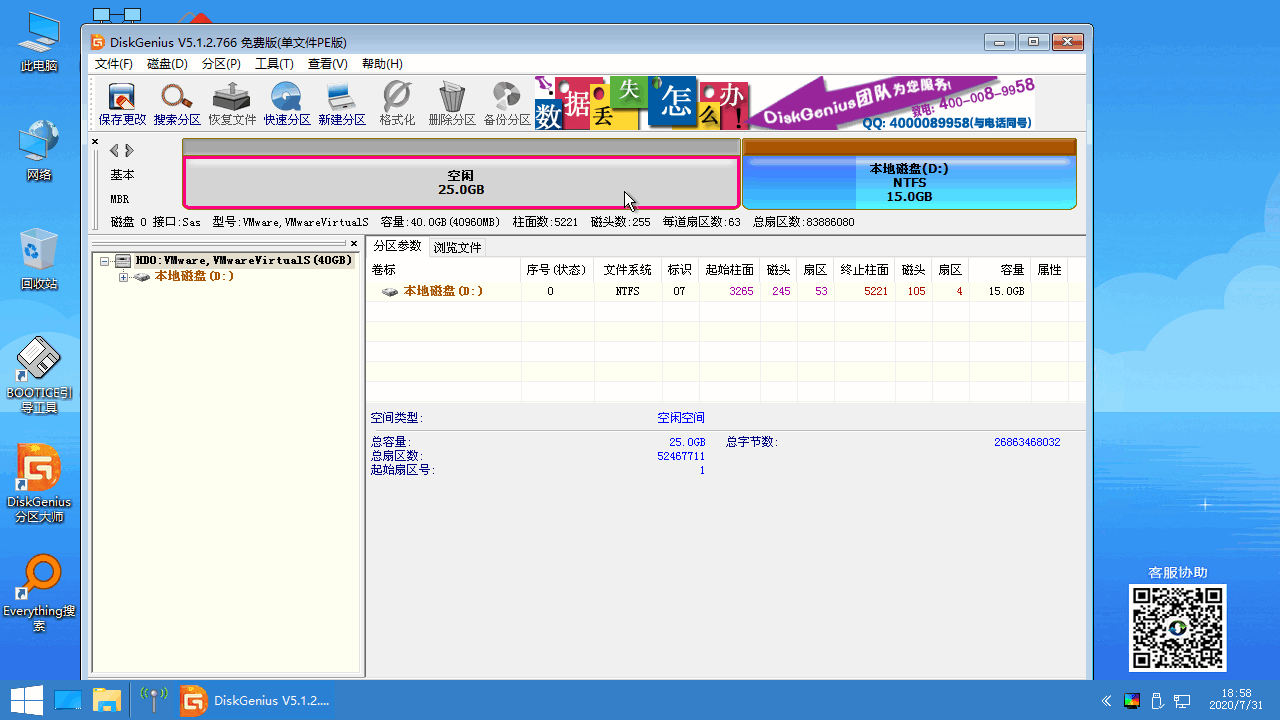Select the 本地磁盘(D:) NTFS partition block
The width and height of the screenshot is (1280, 720).
[909, 182]
